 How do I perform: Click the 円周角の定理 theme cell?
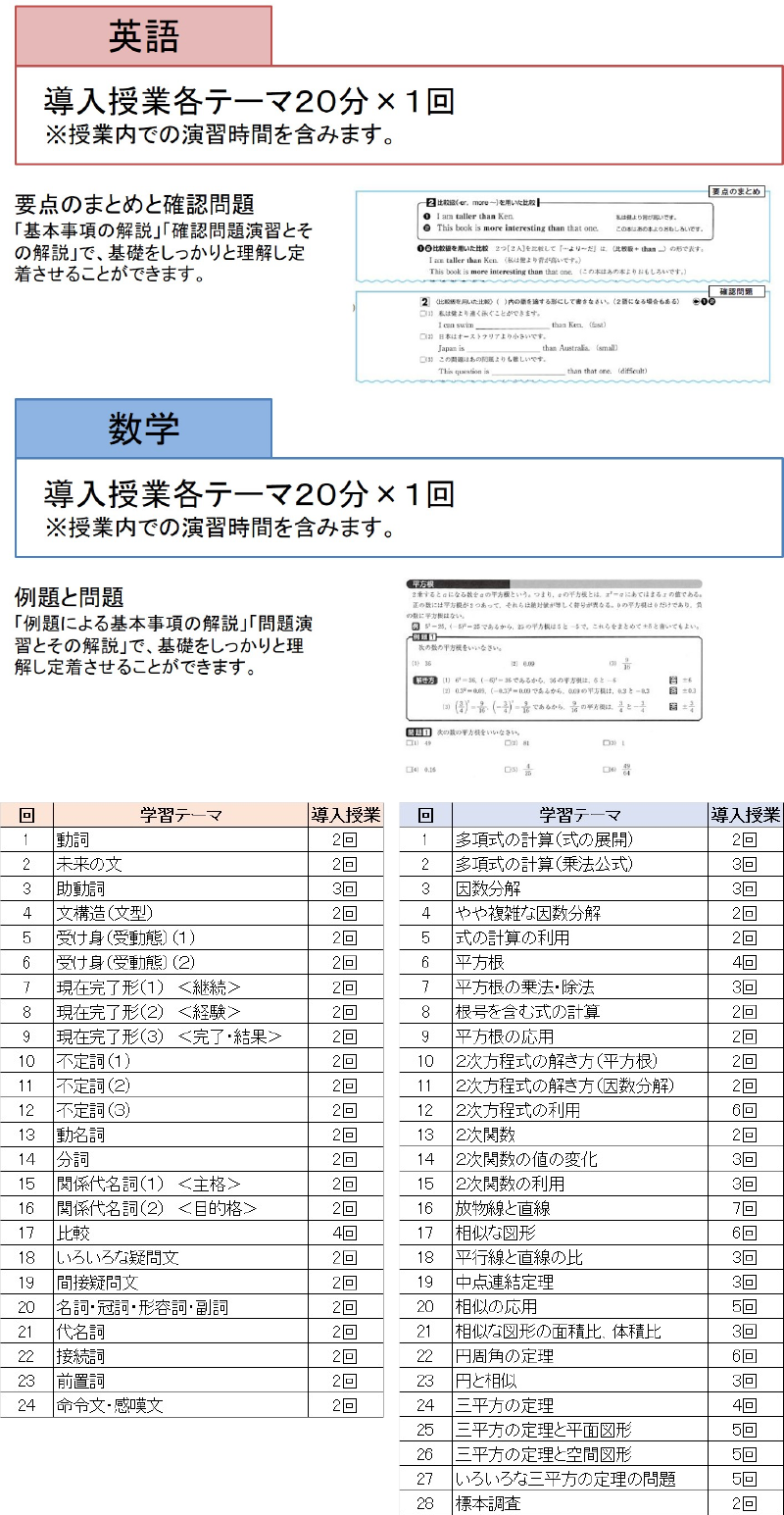click(x=580, y=1356)
